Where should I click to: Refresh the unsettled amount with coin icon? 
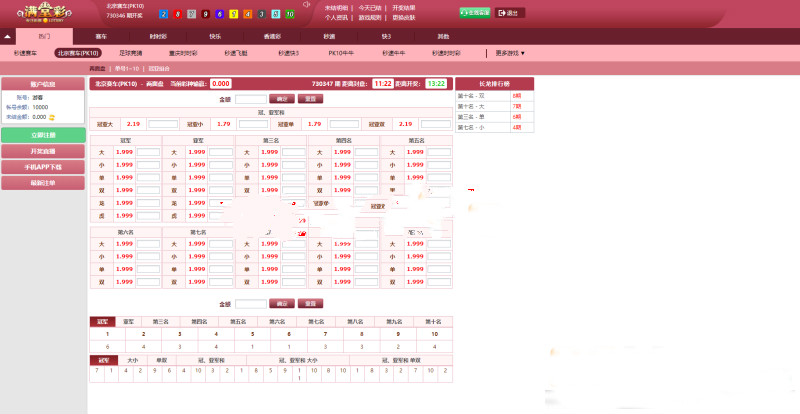[52, 117]
